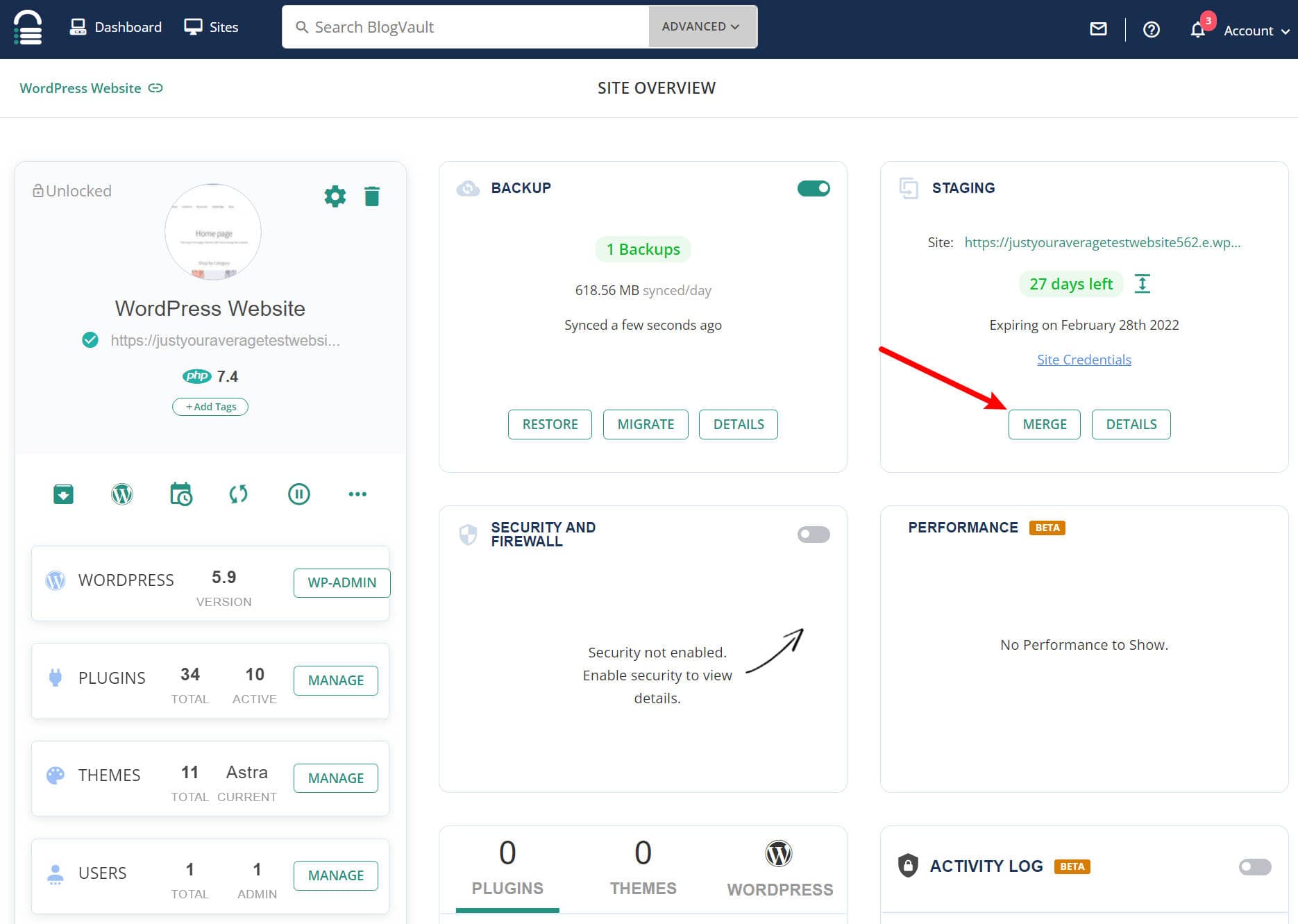Screen dimensions: 1298x924
Task: Open the Advanced search dropdown
Action: 701,26
